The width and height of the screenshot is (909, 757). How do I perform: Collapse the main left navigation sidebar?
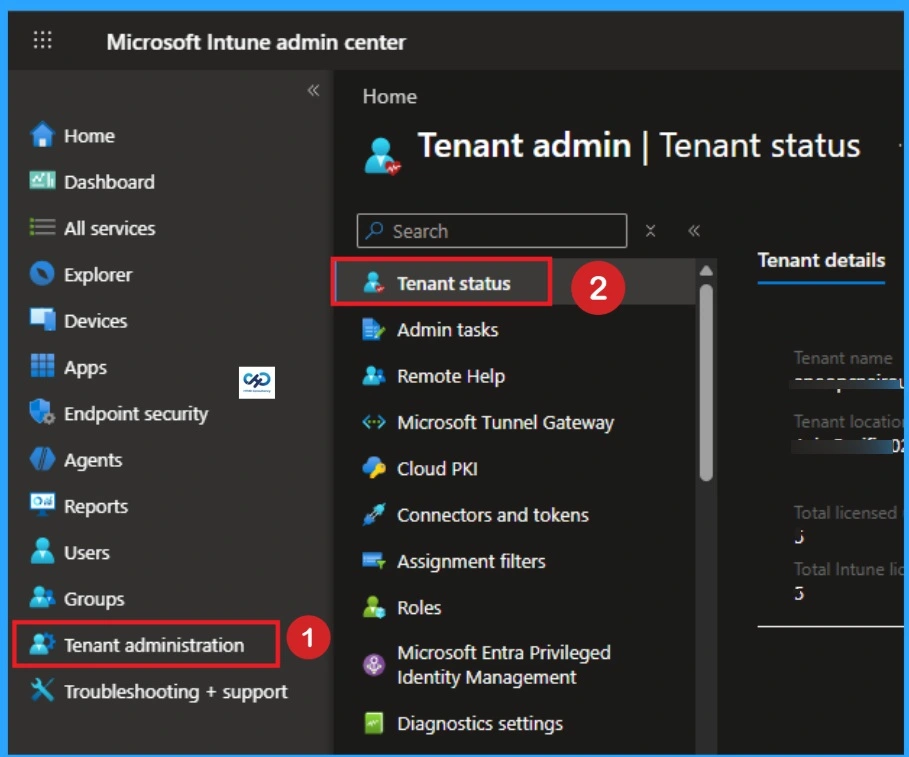click(314, 90)
